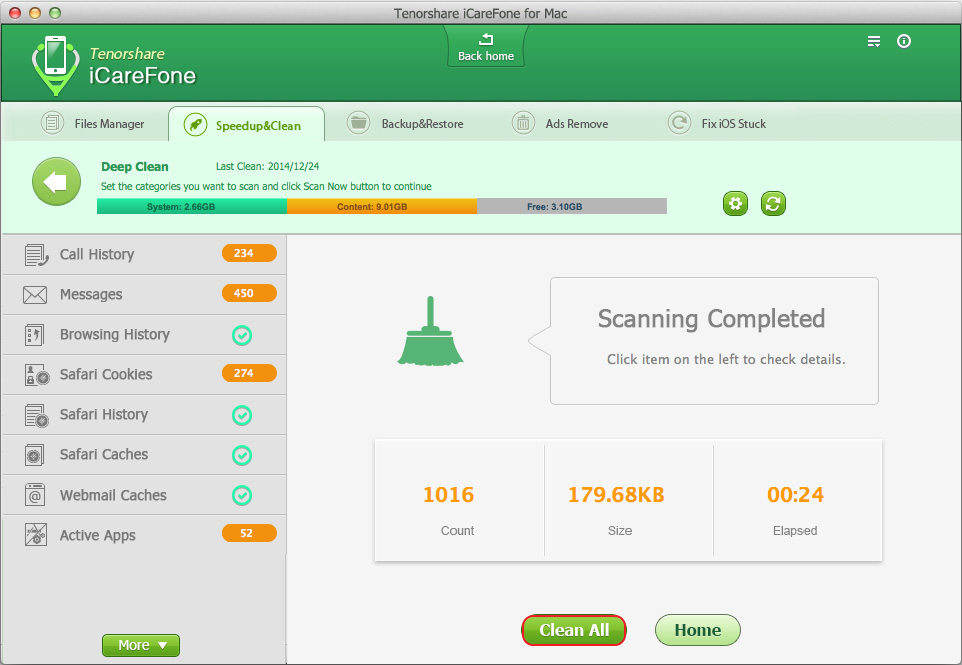Click the info circle icon in header
Image resolution: width=962 pixels, height=665 pixels.
coord(904,41)
